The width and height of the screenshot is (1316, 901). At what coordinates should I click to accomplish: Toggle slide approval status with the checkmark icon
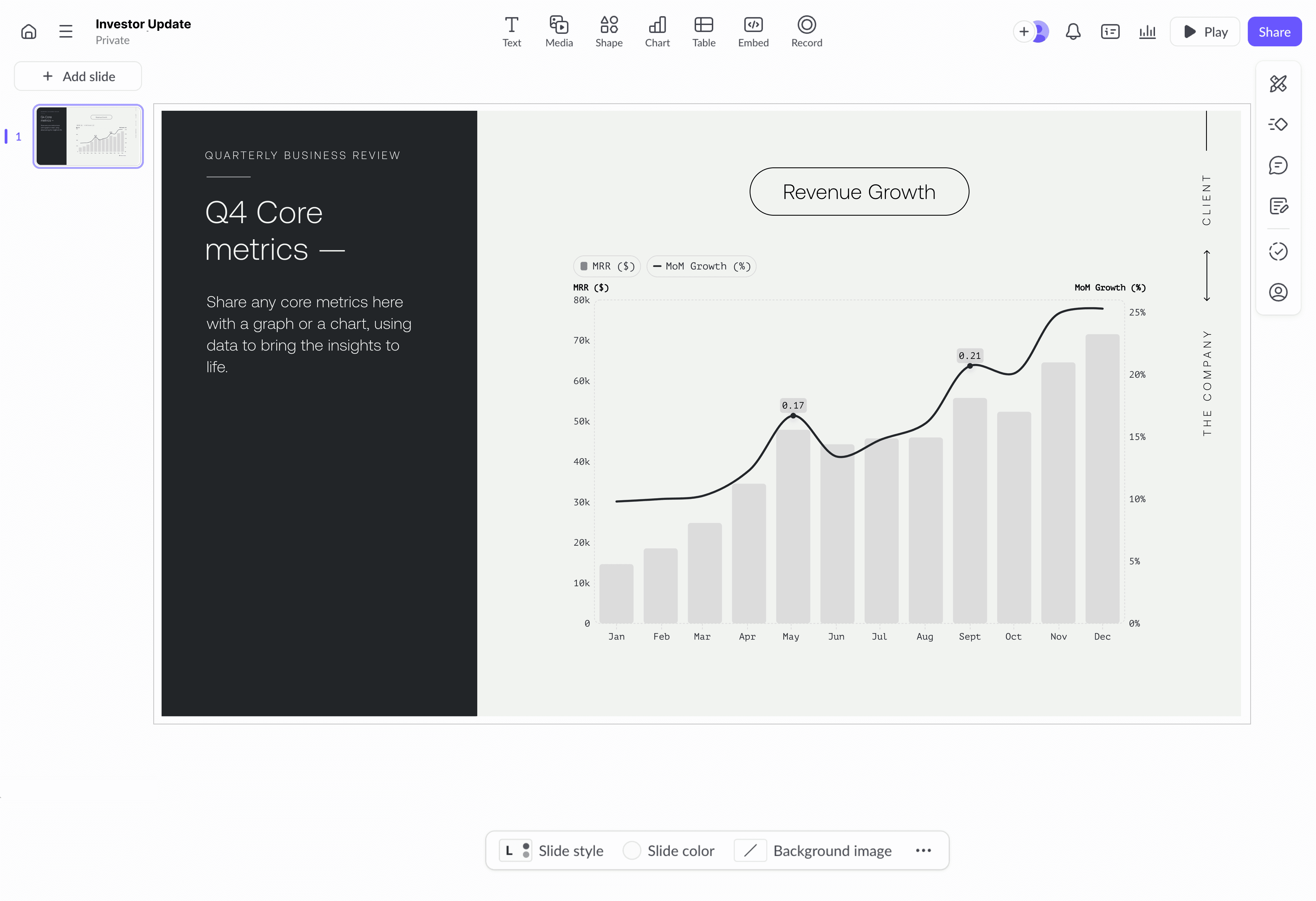pos(1278,251)
